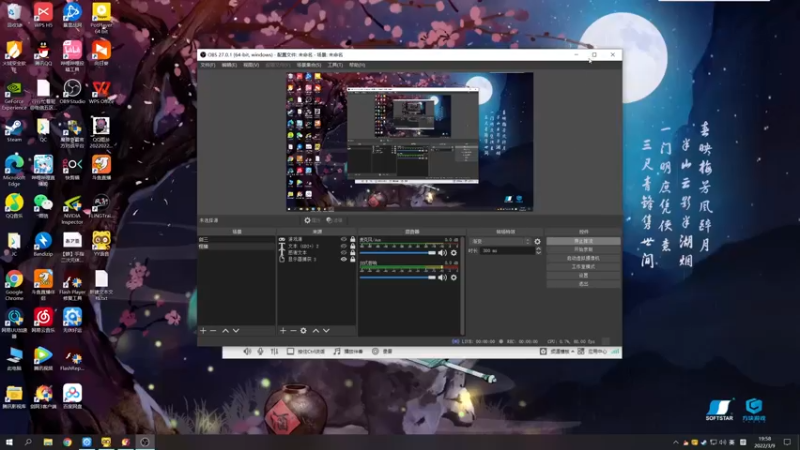Toggle the lock on the 游戏源 source

tap(353, 239)
